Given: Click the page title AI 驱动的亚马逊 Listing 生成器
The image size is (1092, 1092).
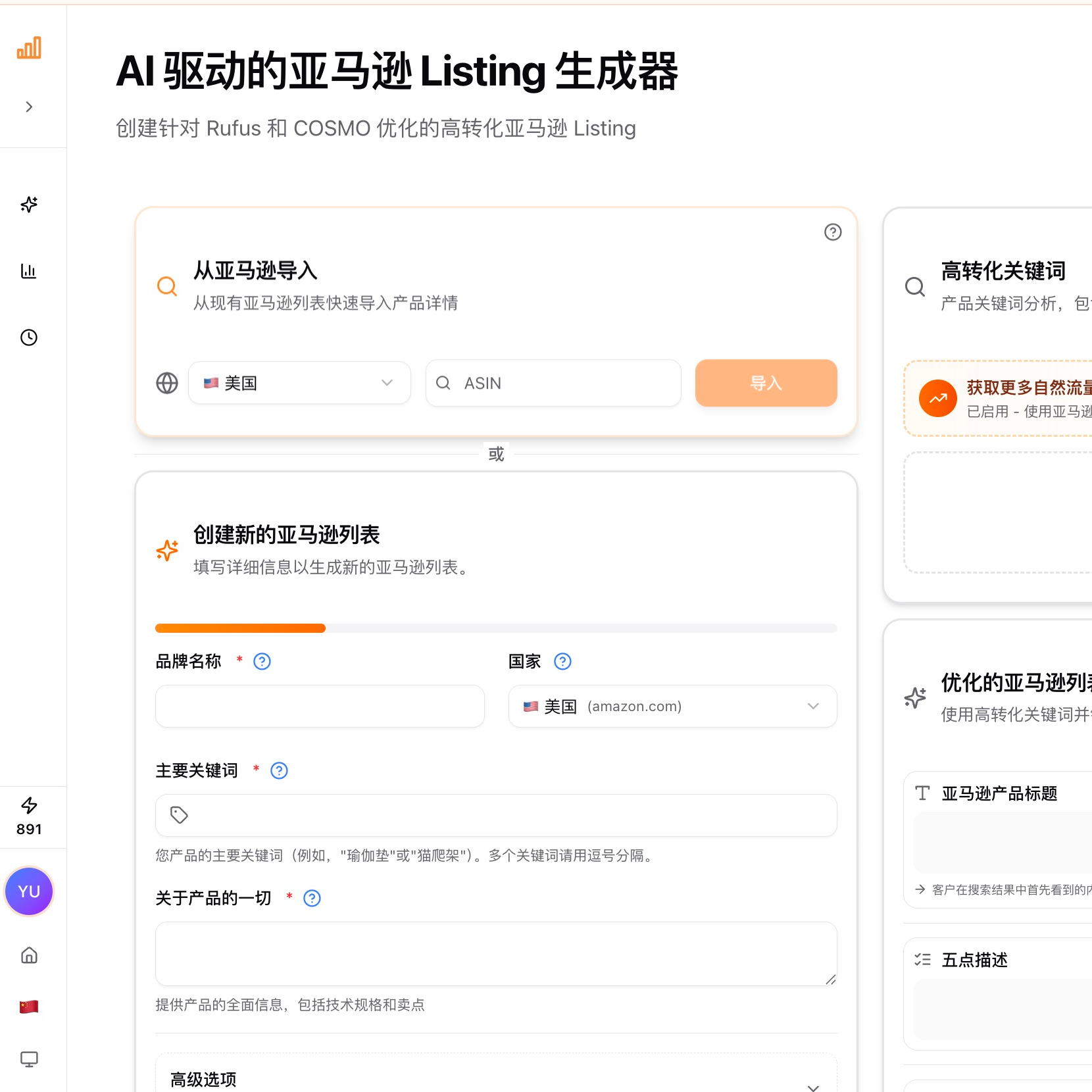Looking at the screenshot, I should (397, 71).
